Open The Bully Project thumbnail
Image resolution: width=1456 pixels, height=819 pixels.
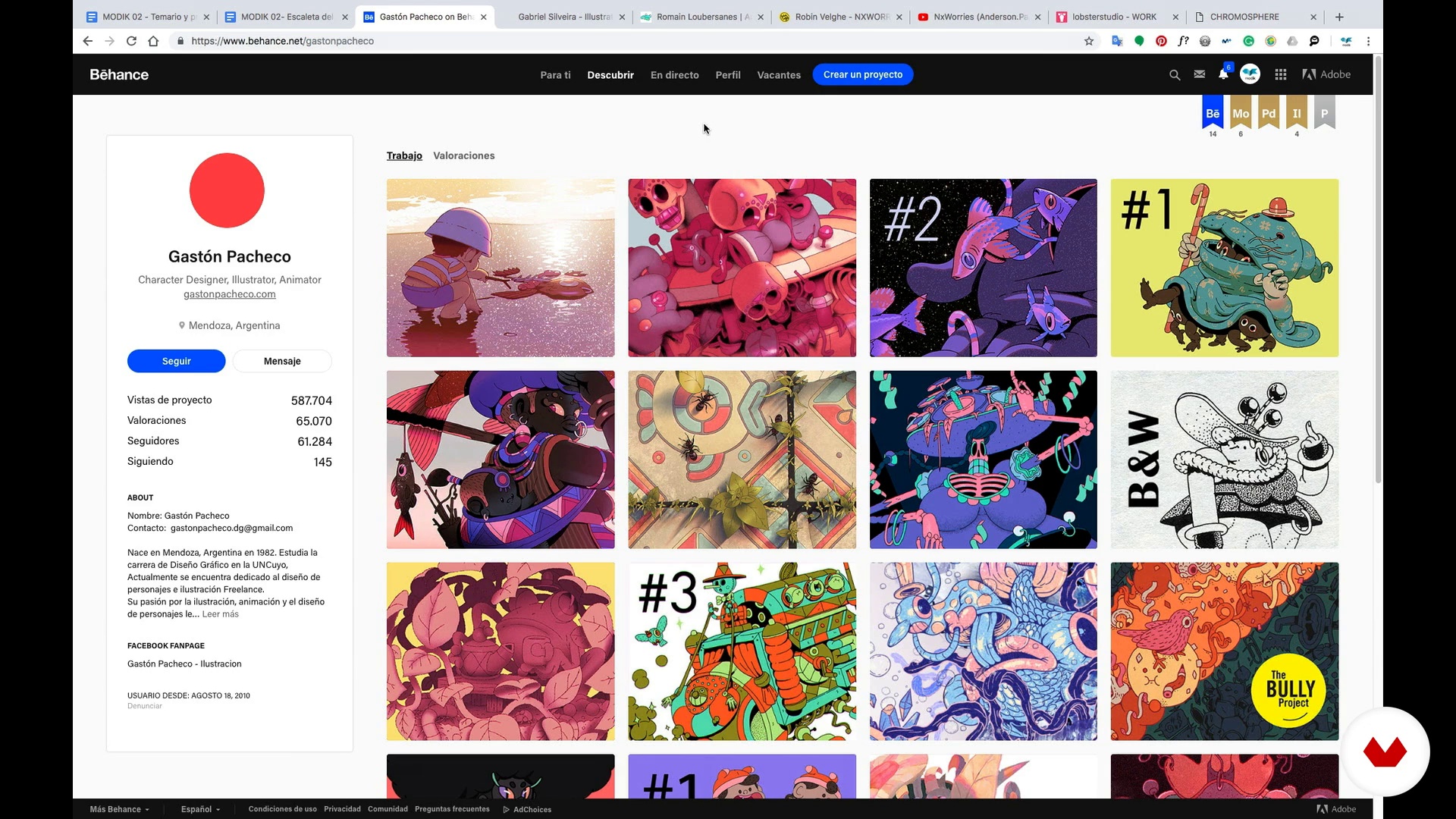[x=1225, y=651]
